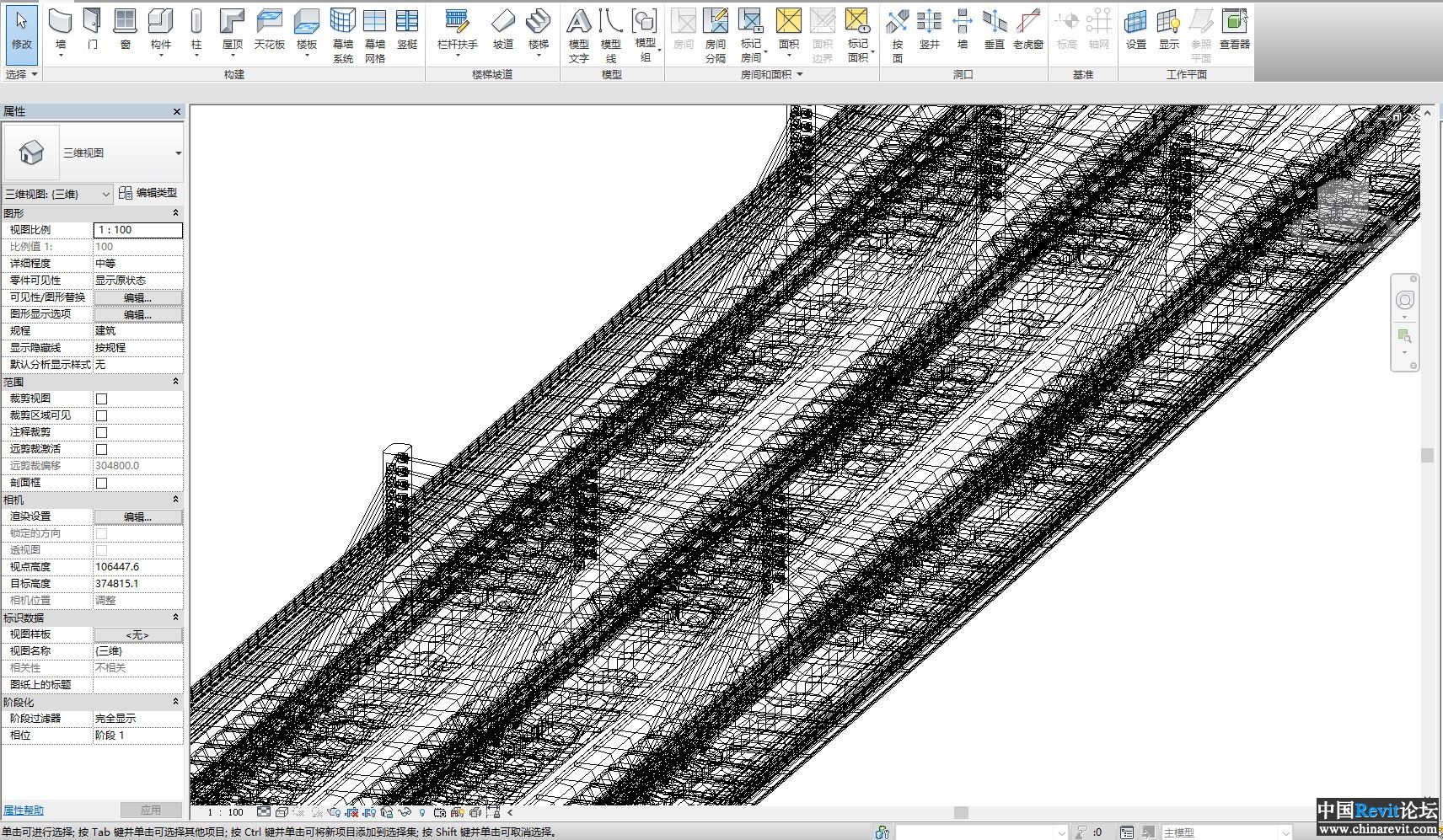The width and height of the screenshot is (1443, 840).
Task: Click 编辑类型 edit type button
Action: pos(148,193)
